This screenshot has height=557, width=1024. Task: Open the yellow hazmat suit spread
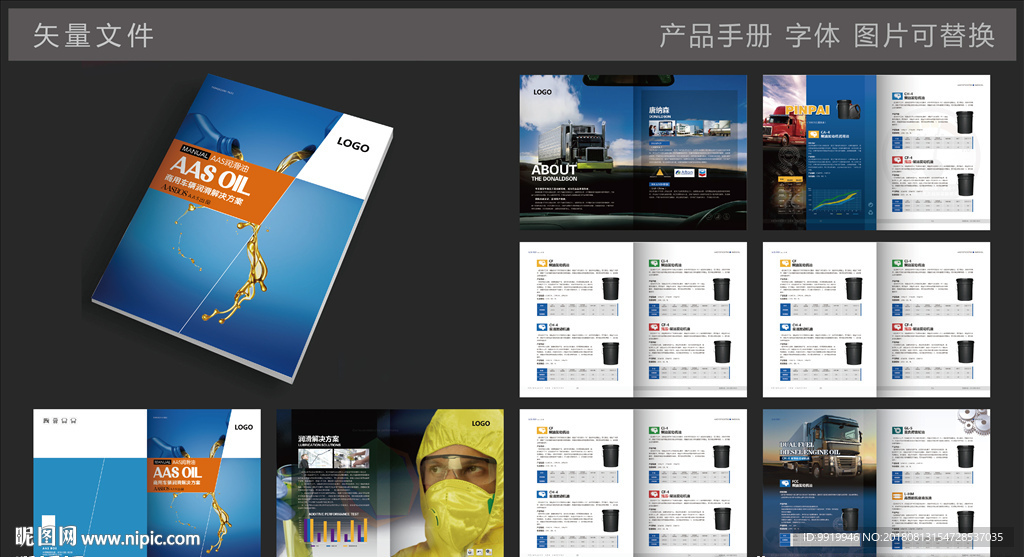pyautogui.click(x=390, y=483)
